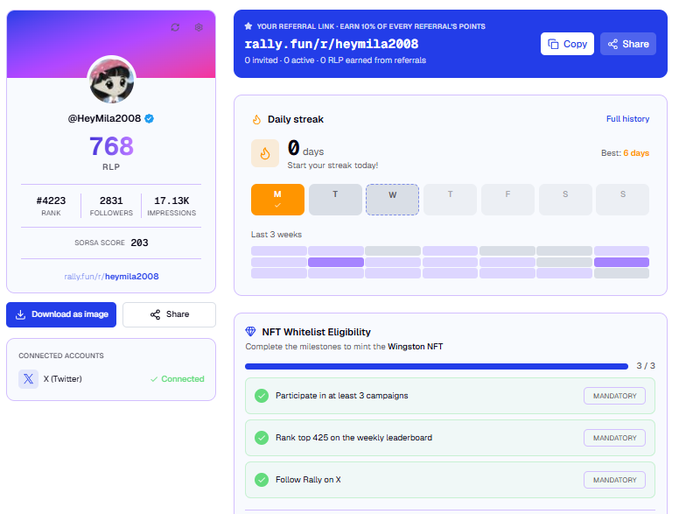
Task: Select the Friday streak day tile
Action: (508, 199)
